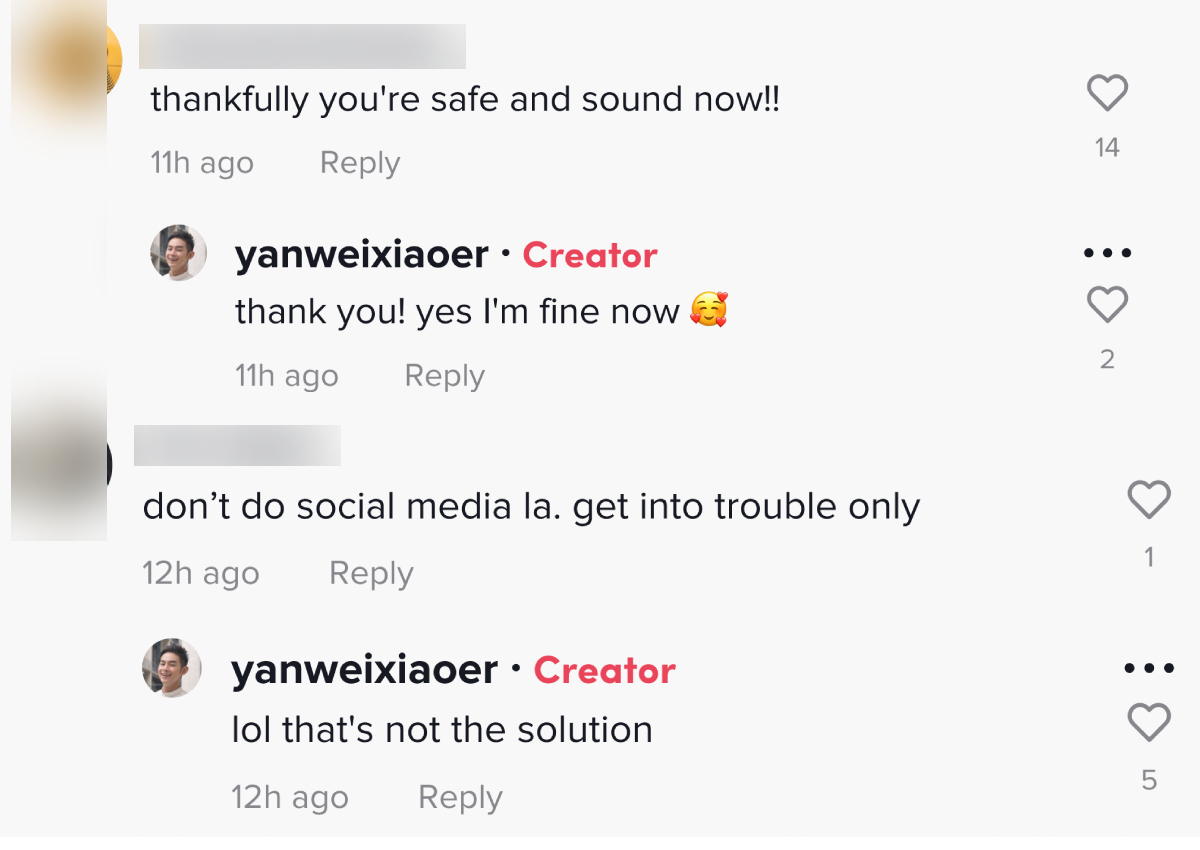Visit yanweixiaoer profile above "thank you!" reply
1200x850 pixels.
(361, 256)
